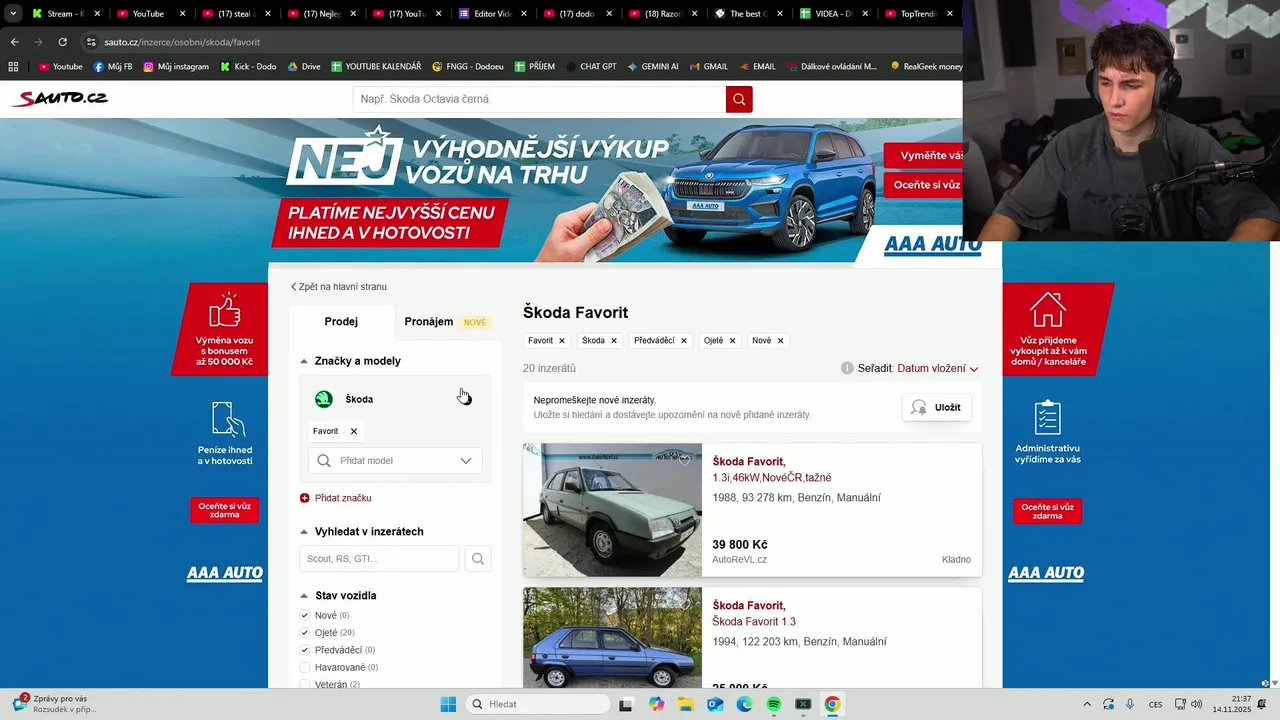Select the Prodej tab

pyautogui.click(x=341, y=322)
